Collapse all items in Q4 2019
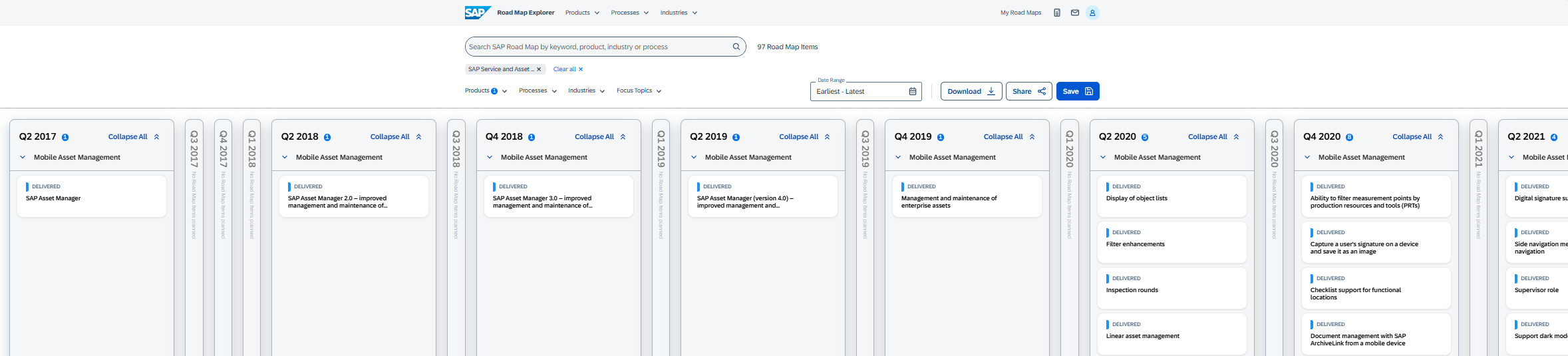This screenshot has width=1568, height=356. point(1009,136)
